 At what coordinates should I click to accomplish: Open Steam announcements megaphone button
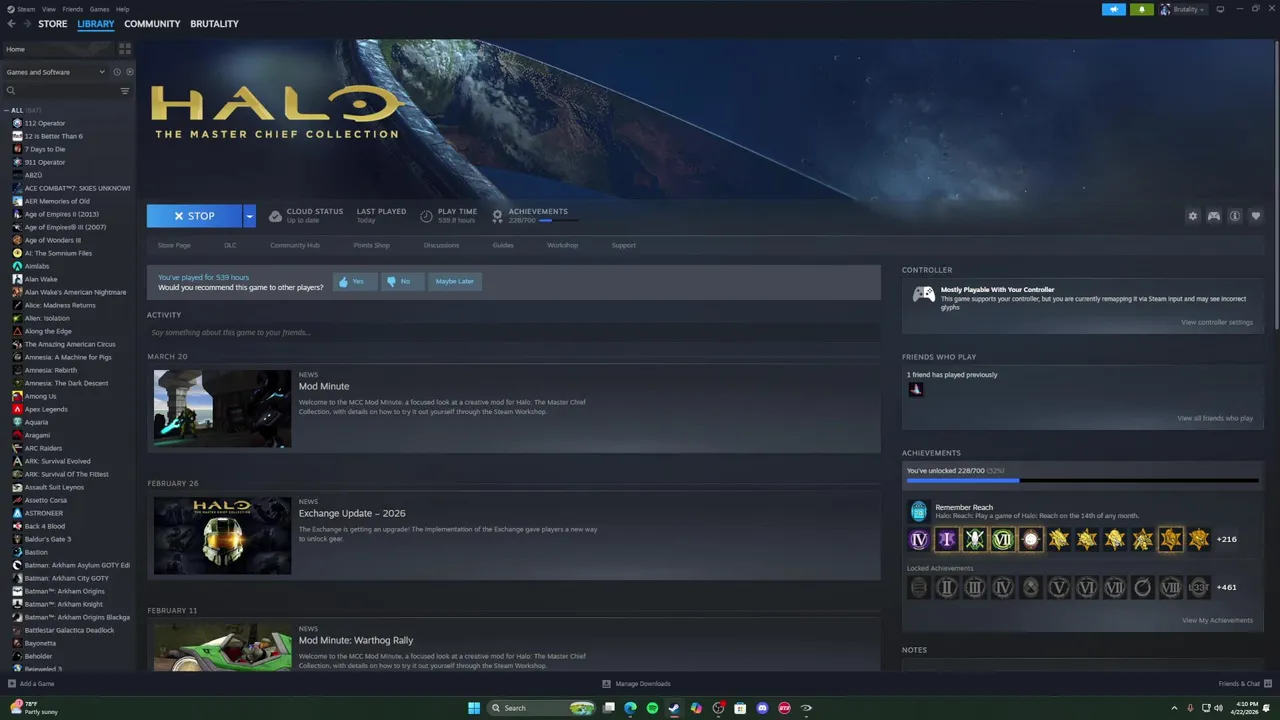pos(1114,9)
